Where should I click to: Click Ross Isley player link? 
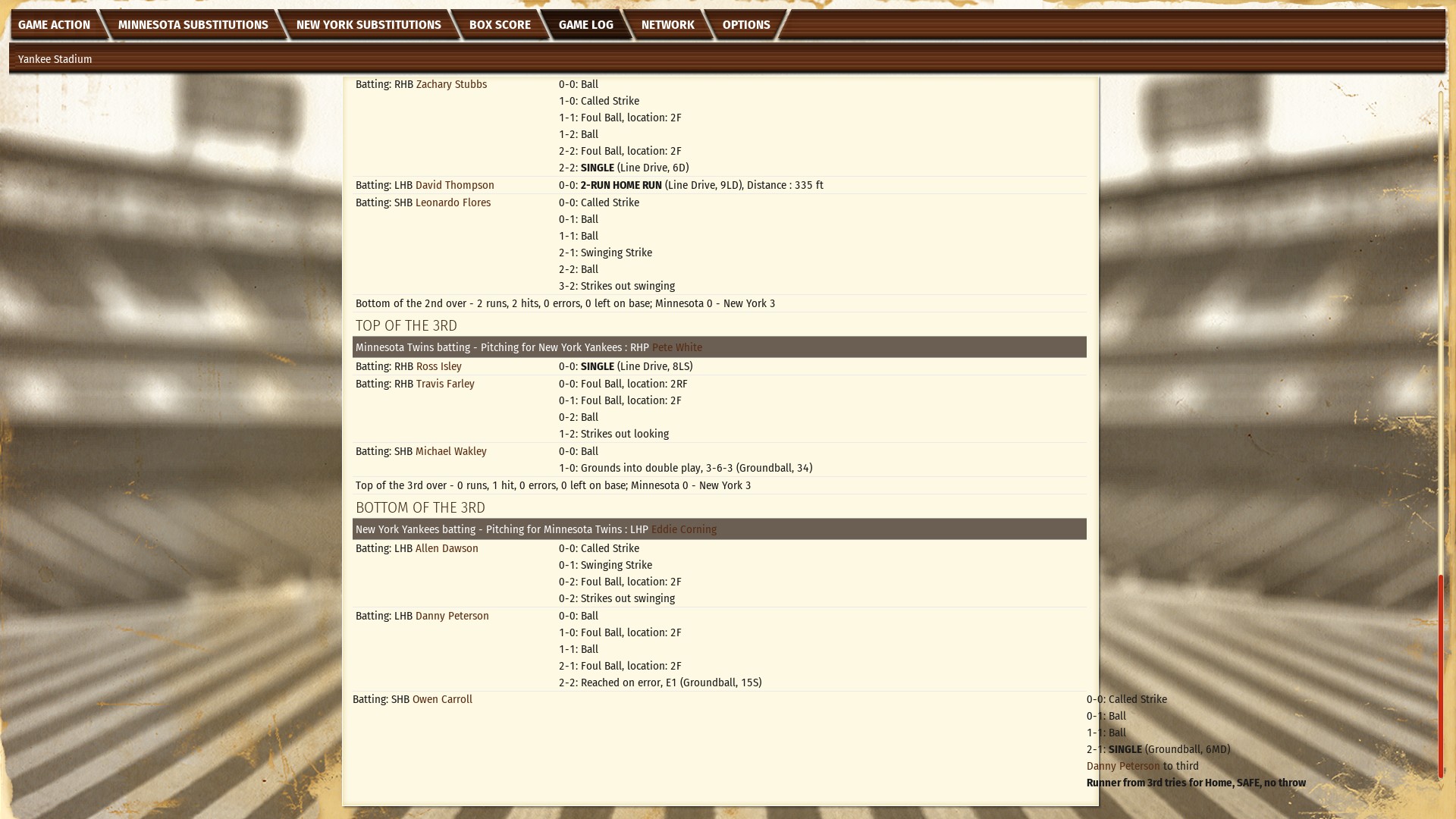[438, 367]
